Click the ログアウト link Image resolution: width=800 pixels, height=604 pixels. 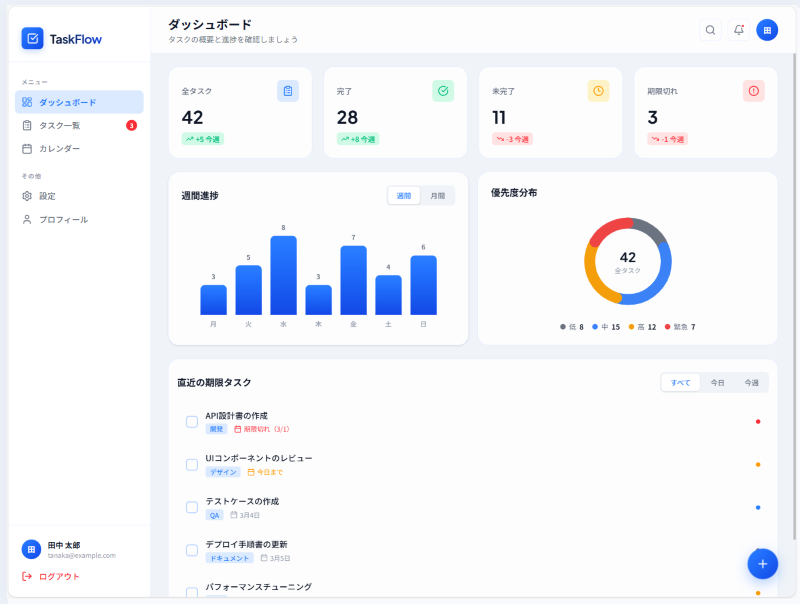51,576
